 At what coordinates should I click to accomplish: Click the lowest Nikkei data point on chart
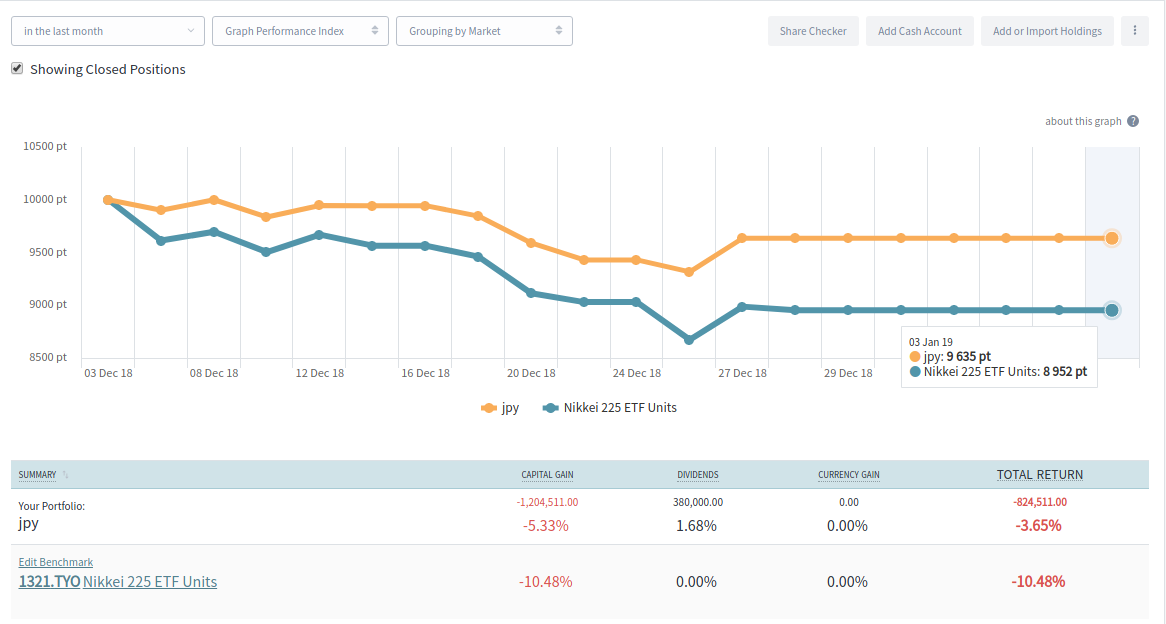click(689, 340)
